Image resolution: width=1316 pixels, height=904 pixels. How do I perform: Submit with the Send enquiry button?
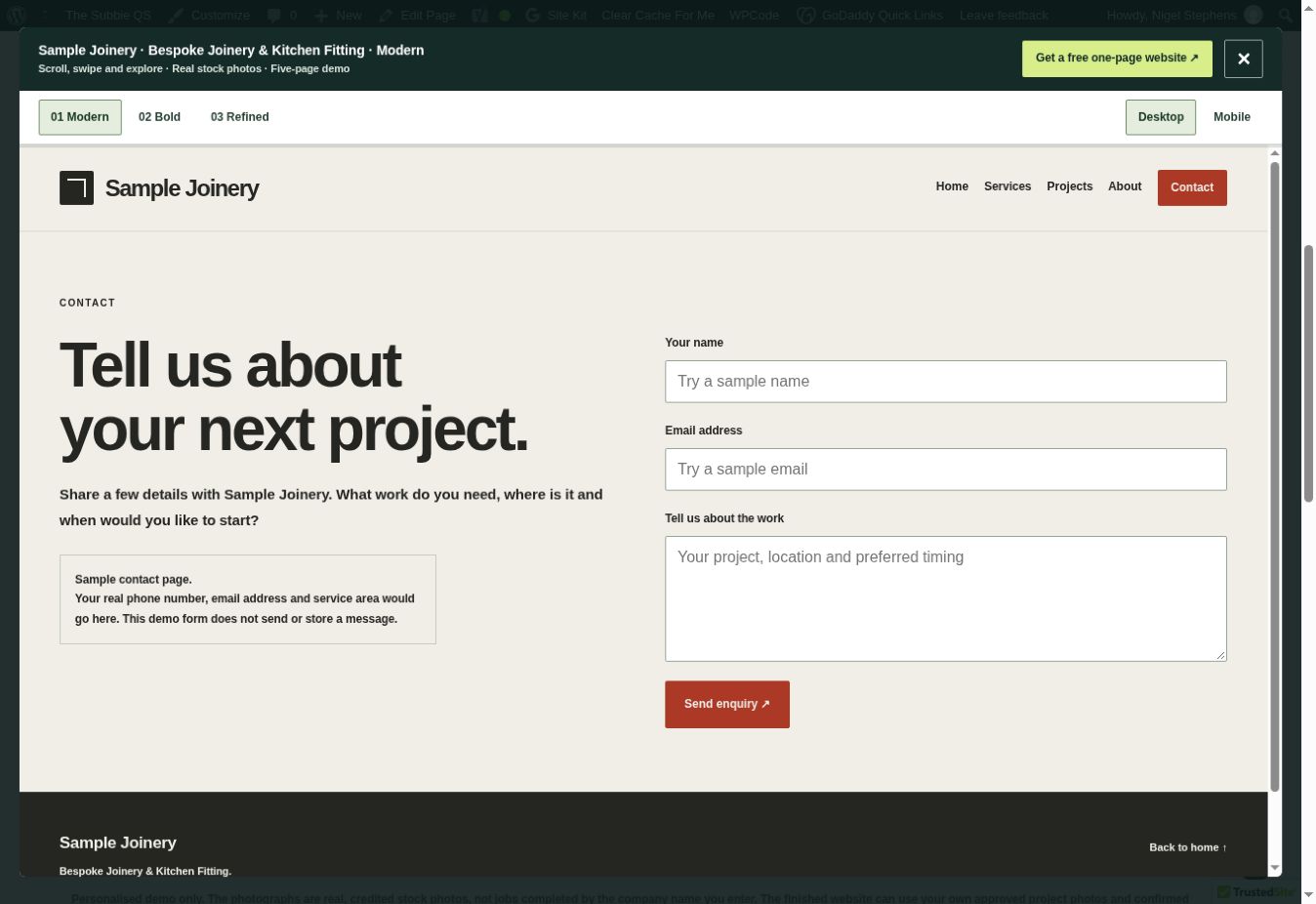click(x=727, y=704)
